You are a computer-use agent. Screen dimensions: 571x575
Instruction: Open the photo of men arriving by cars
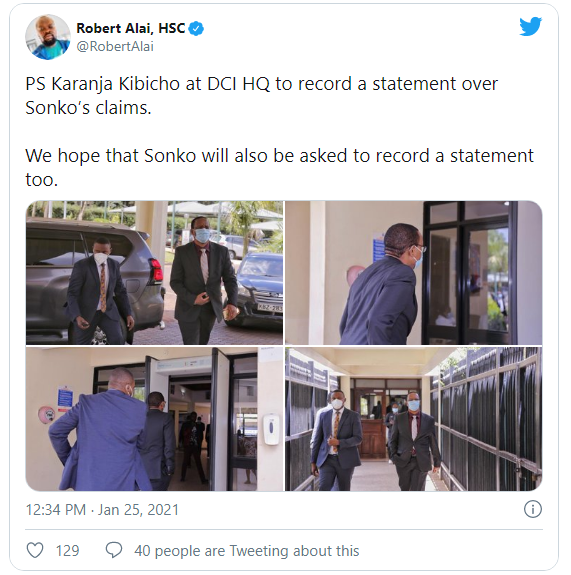[x=154, y=272]
